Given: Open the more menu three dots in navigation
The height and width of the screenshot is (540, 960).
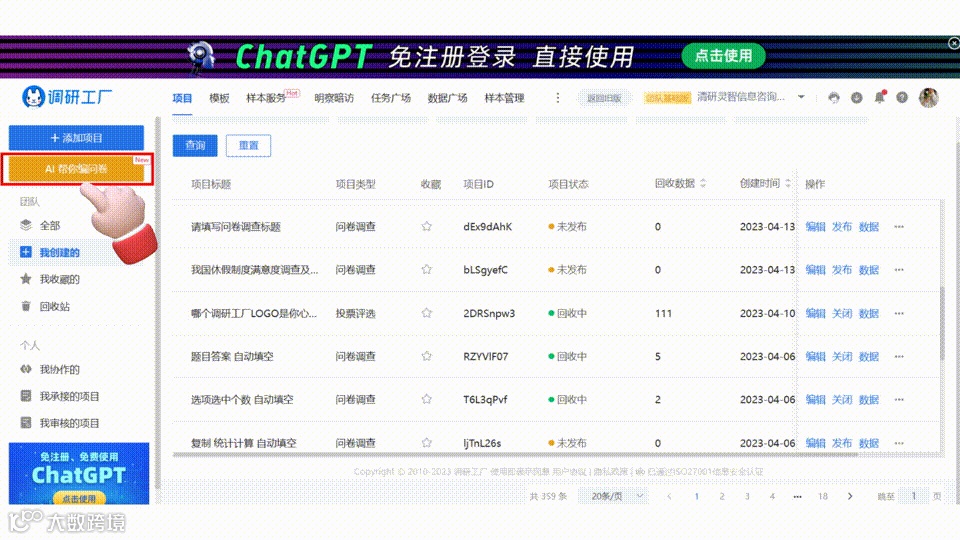Looking at the screenshot, I should pos(557,97).
